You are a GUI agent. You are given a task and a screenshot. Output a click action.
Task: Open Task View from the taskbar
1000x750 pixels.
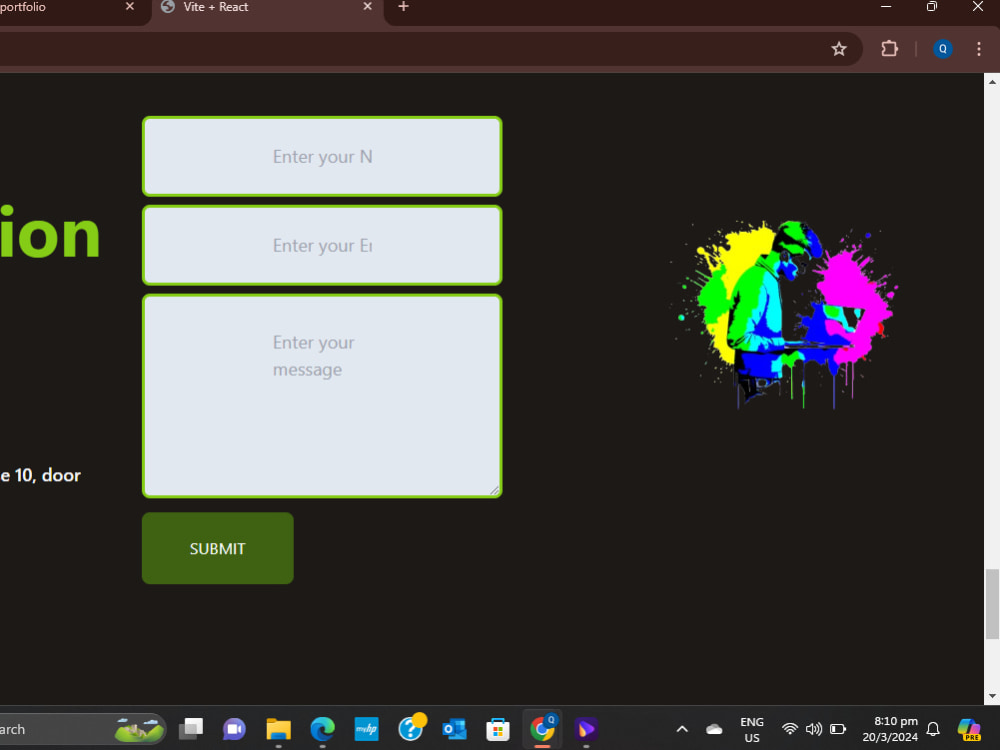191,728
